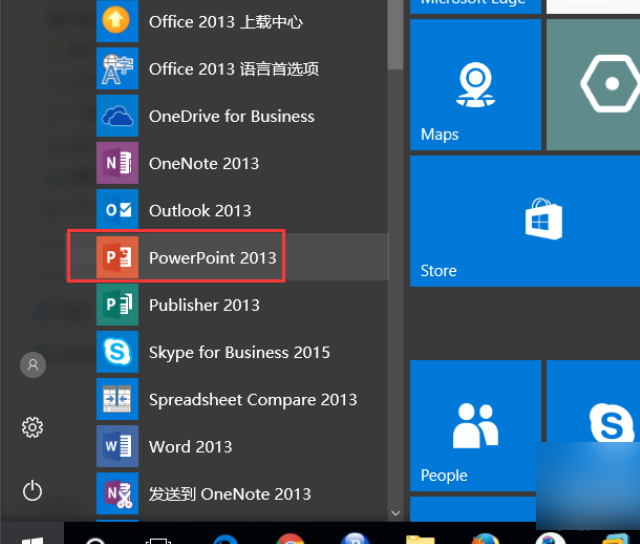The height and width of the screenshot is (544, 640).
Task: Launch the Outlook 2013 icon
Action: coord(117,210)
